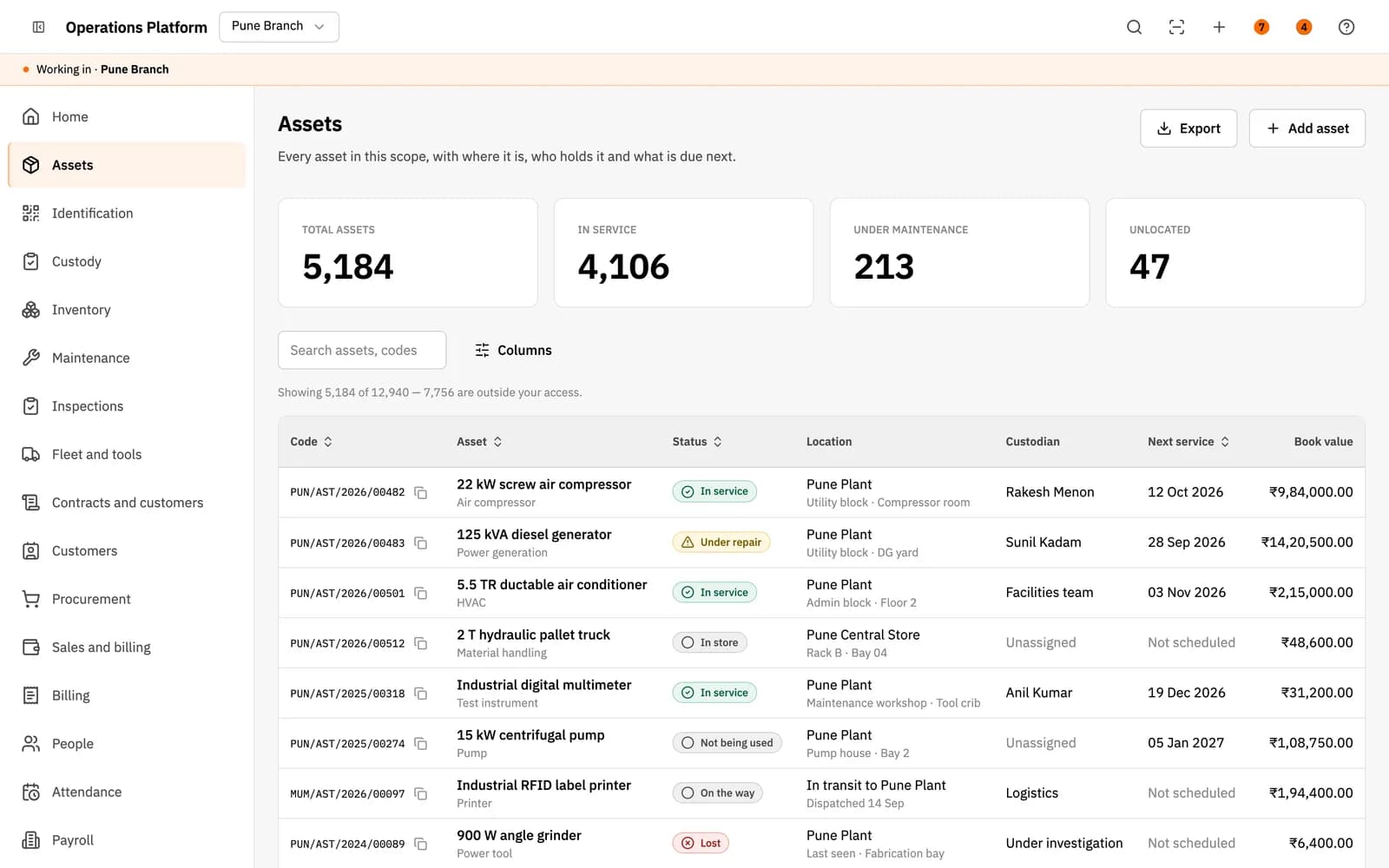Screen dimensions: 1389x868
Task: Click the Export button
Action: [1188, 128]
